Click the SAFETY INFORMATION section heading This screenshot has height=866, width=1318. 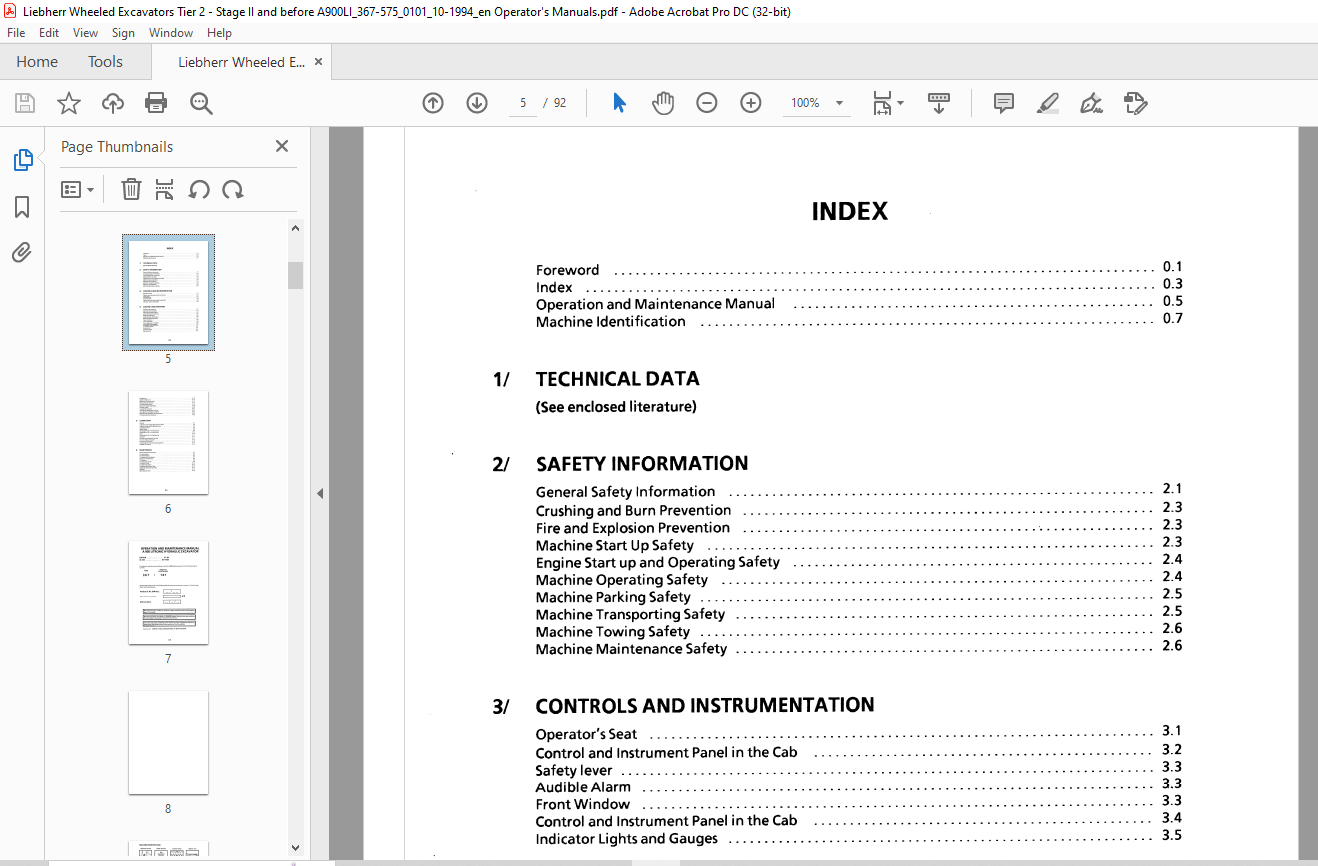click(x=642, y=464)
